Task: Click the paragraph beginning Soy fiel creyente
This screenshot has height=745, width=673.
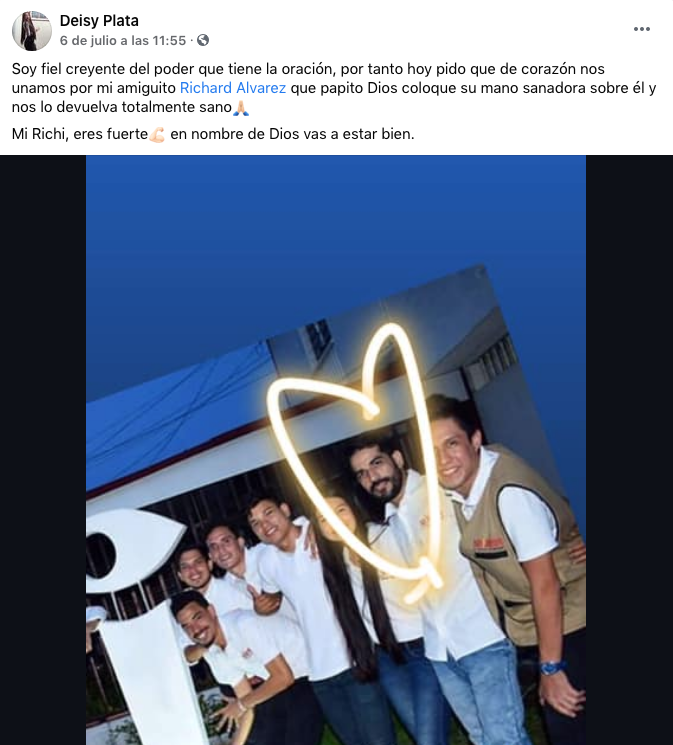Action: point(334,88)
